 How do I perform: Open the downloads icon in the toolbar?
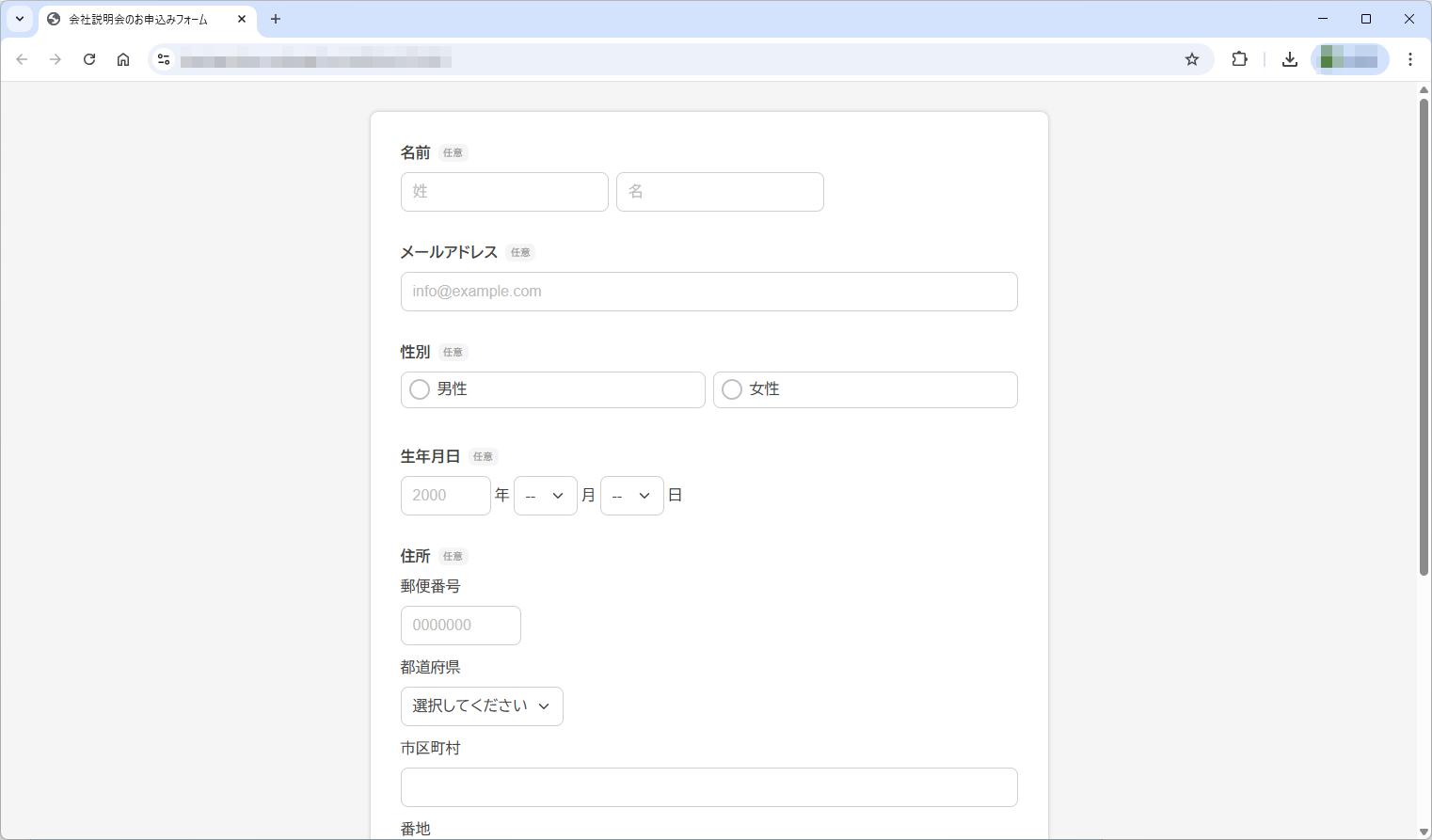pyautogui.click(x=1289, y=58)
